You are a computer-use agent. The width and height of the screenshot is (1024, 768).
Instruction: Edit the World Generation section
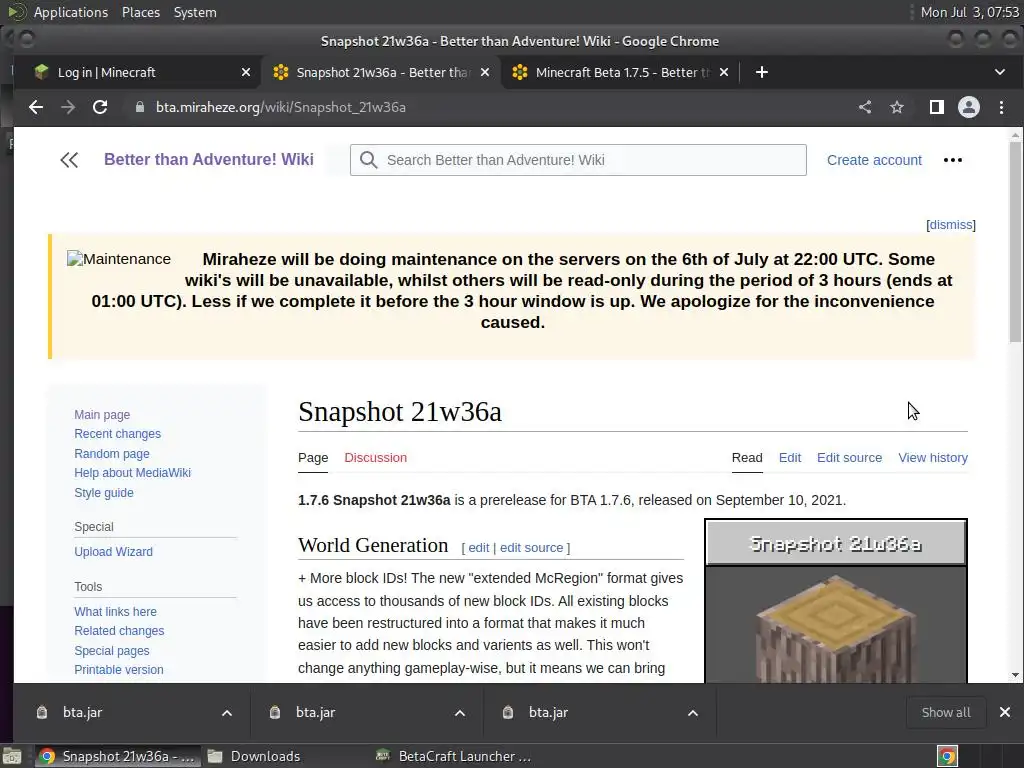point(479,548)
